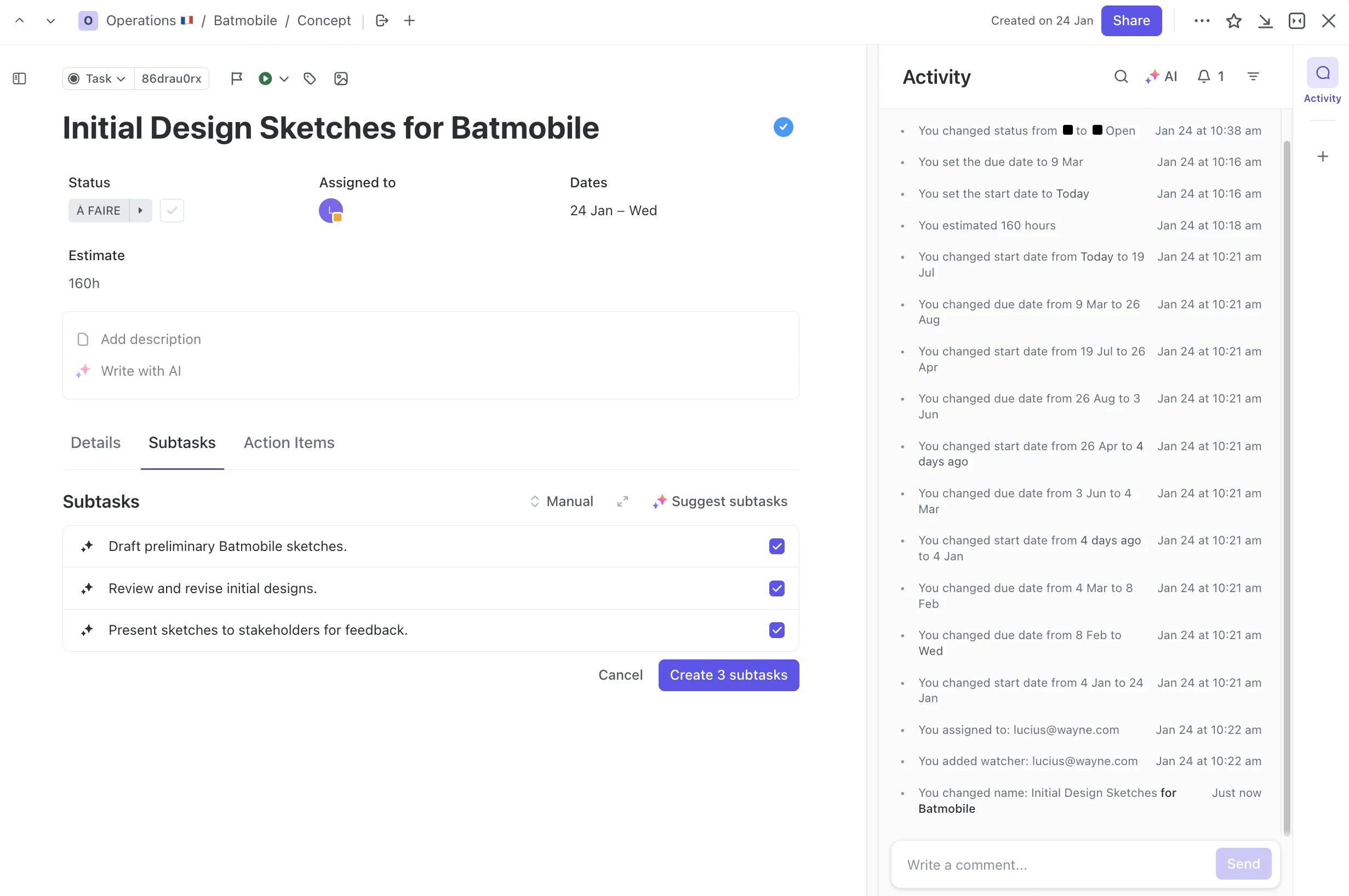Click Suggest subtasks
The height and width of the screenshot is (896, 1349).
[x=719, y=501]
